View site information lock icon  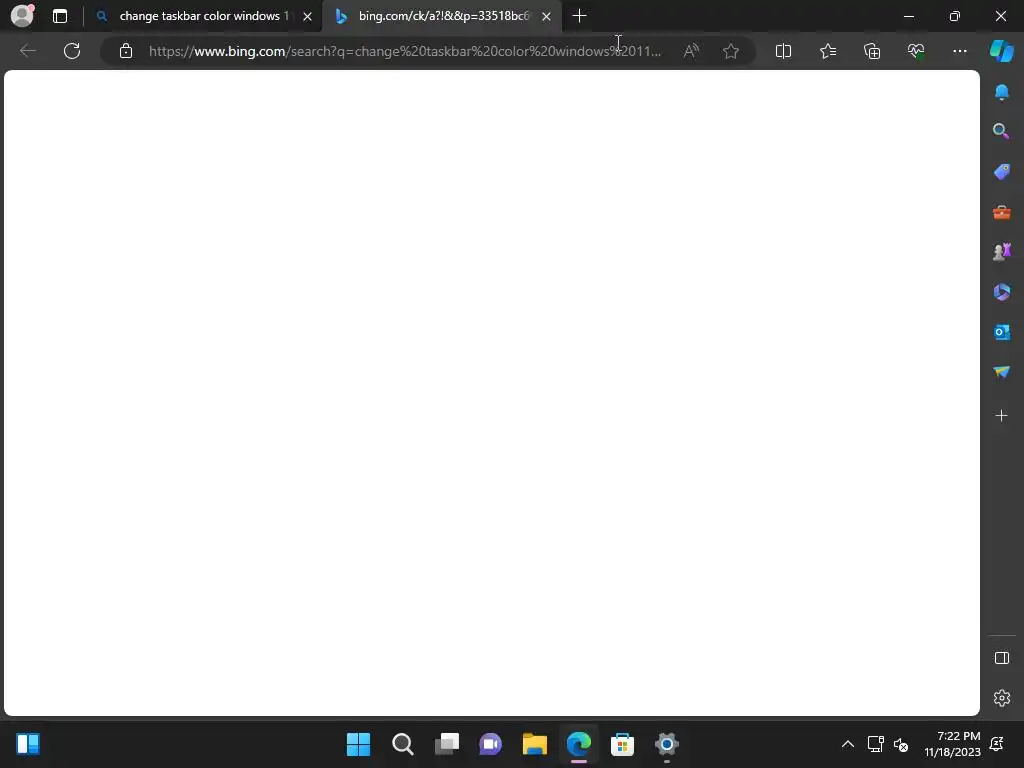click(126, 51)
